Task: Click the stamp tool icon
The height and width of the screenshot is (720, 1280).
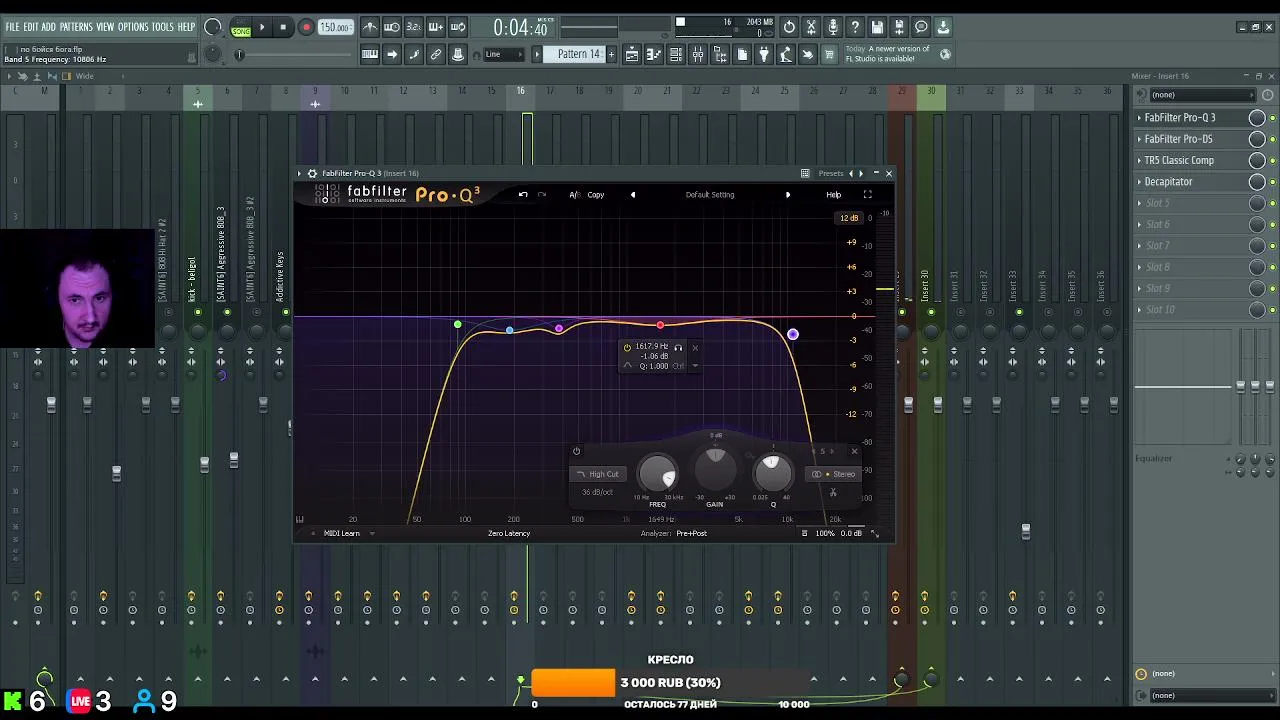Action: coord(458,55)
